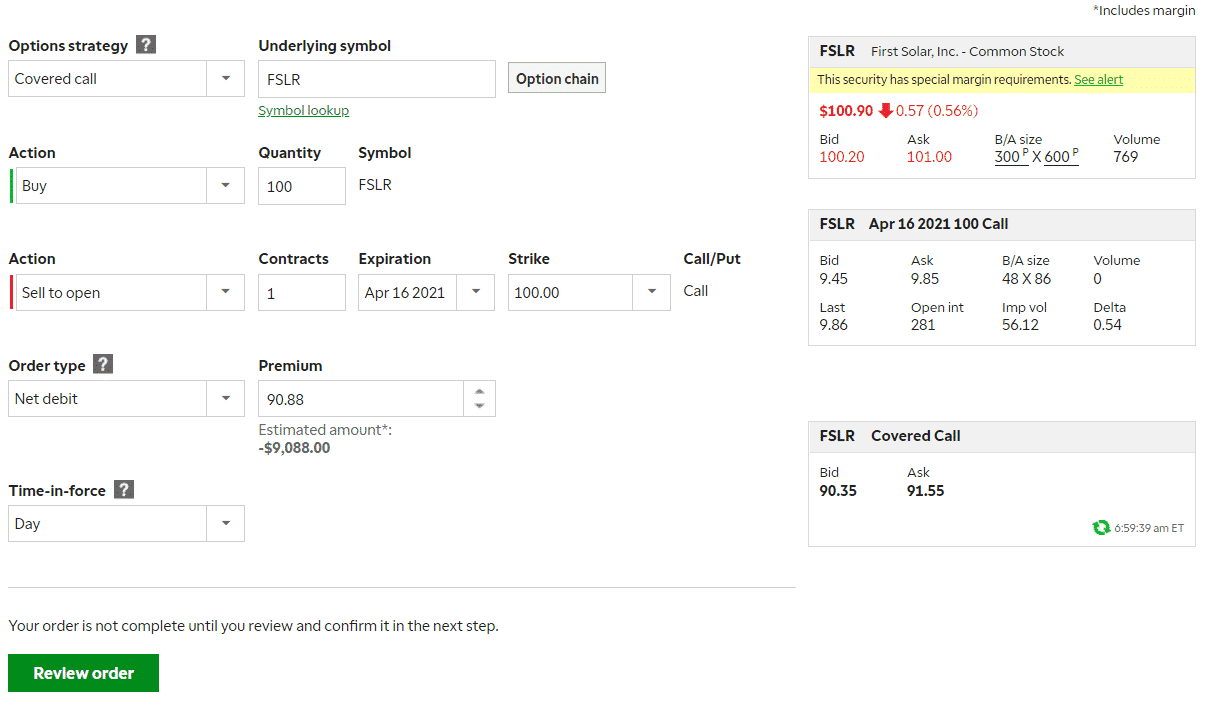Viewport: 1206px width, 707px height.
Task: Click covered call ask 91.55
Action: click(x=926, y=491)
